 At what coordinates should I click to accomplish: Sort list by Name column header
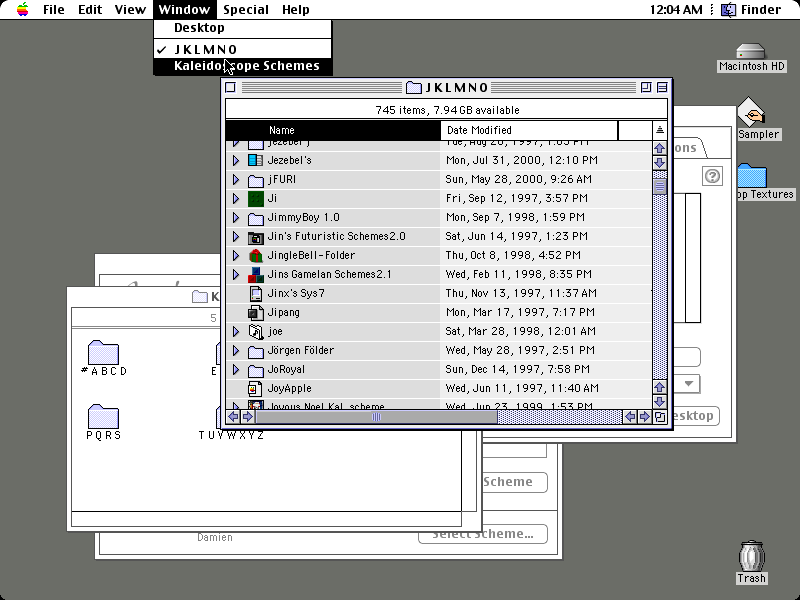[333, 130]
